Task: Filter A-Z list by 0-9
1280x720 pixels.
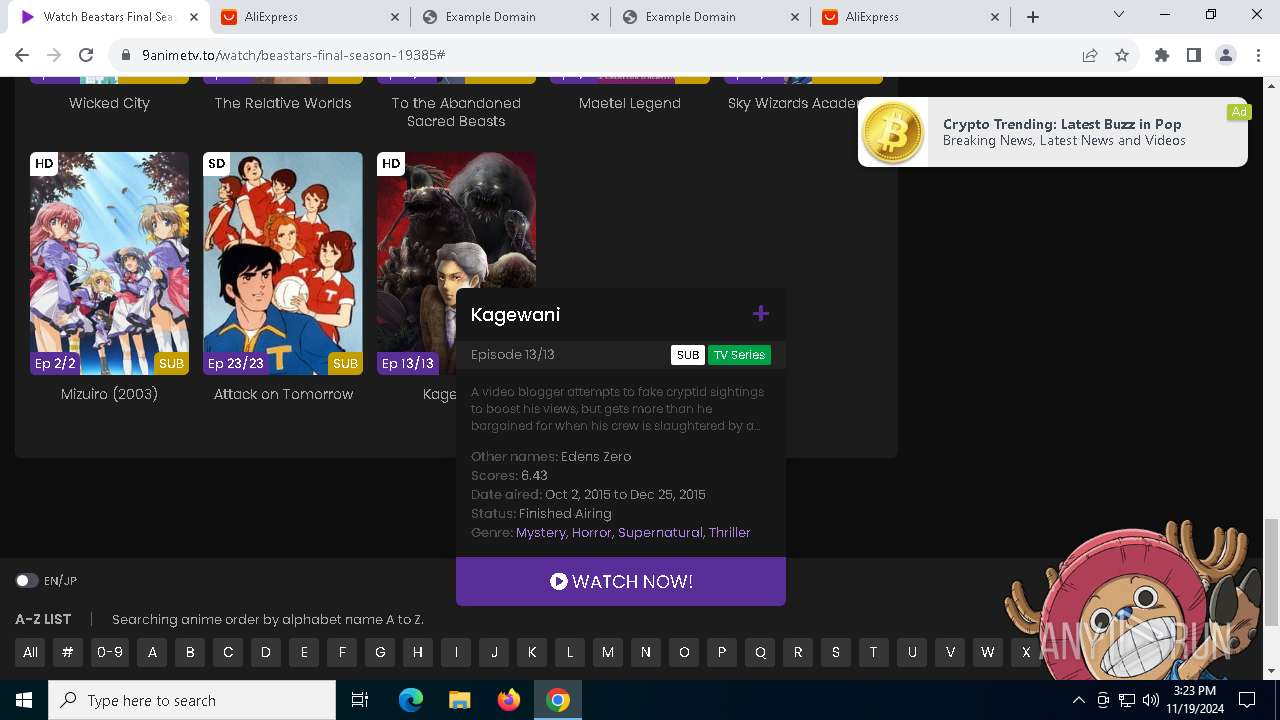Action: [109, 652]
